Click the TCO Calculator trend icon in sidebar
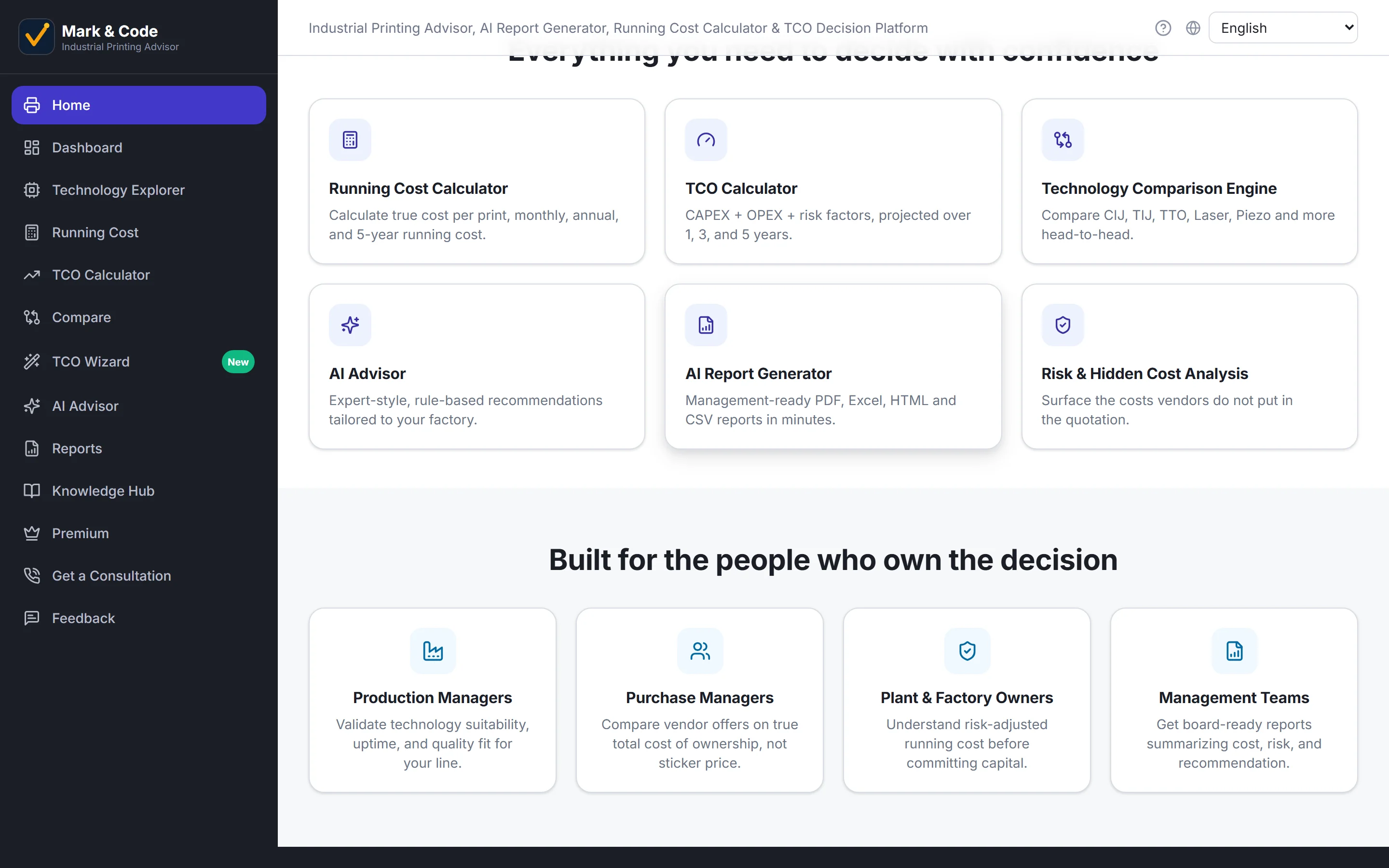The image size is (1389, 868). (31, 275)
